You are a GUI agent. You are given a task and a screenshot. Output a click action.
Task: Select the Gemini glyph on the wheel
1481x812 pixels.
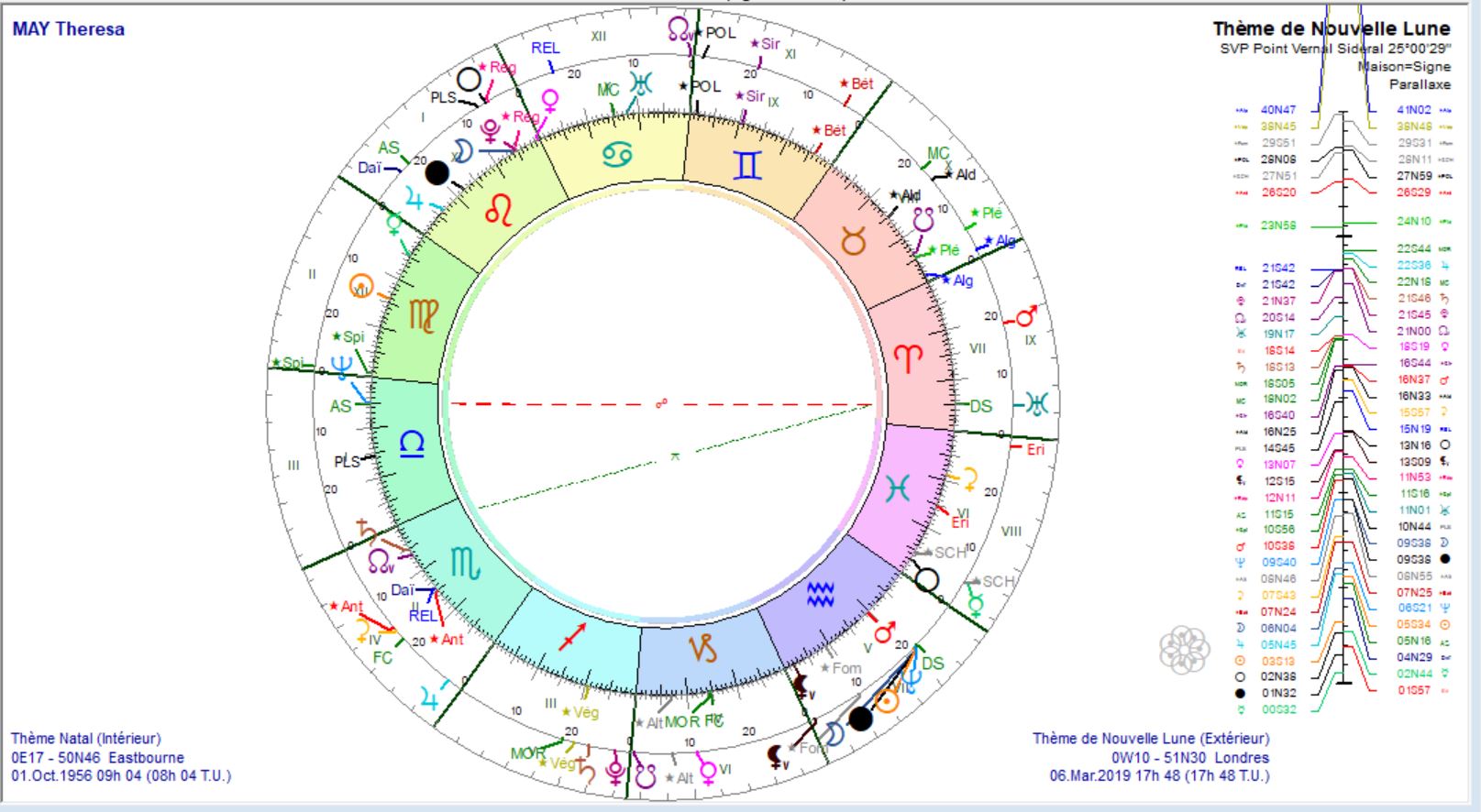(748, 164)
